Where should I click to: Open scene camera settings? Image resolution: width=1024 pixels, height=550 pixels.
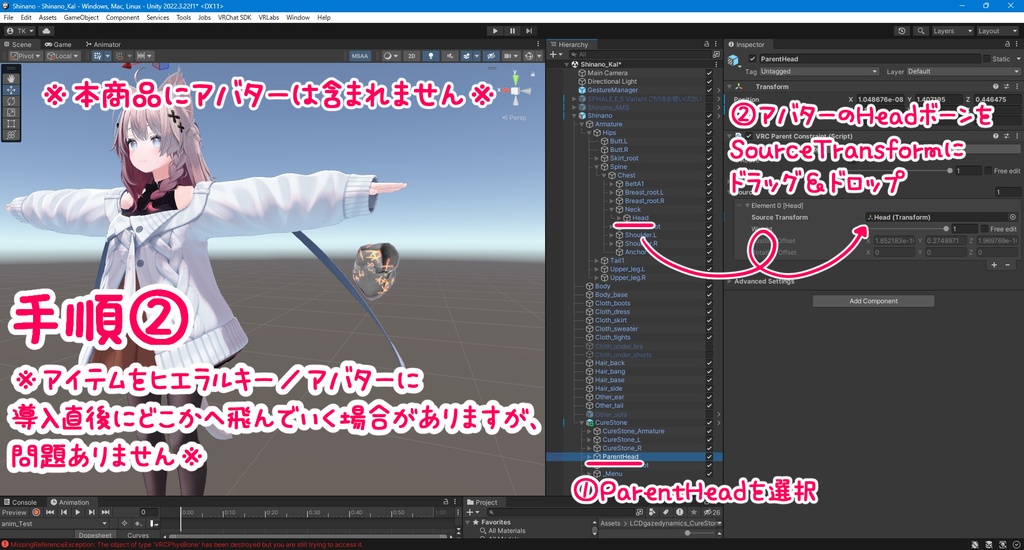click(x=511, y=56)
